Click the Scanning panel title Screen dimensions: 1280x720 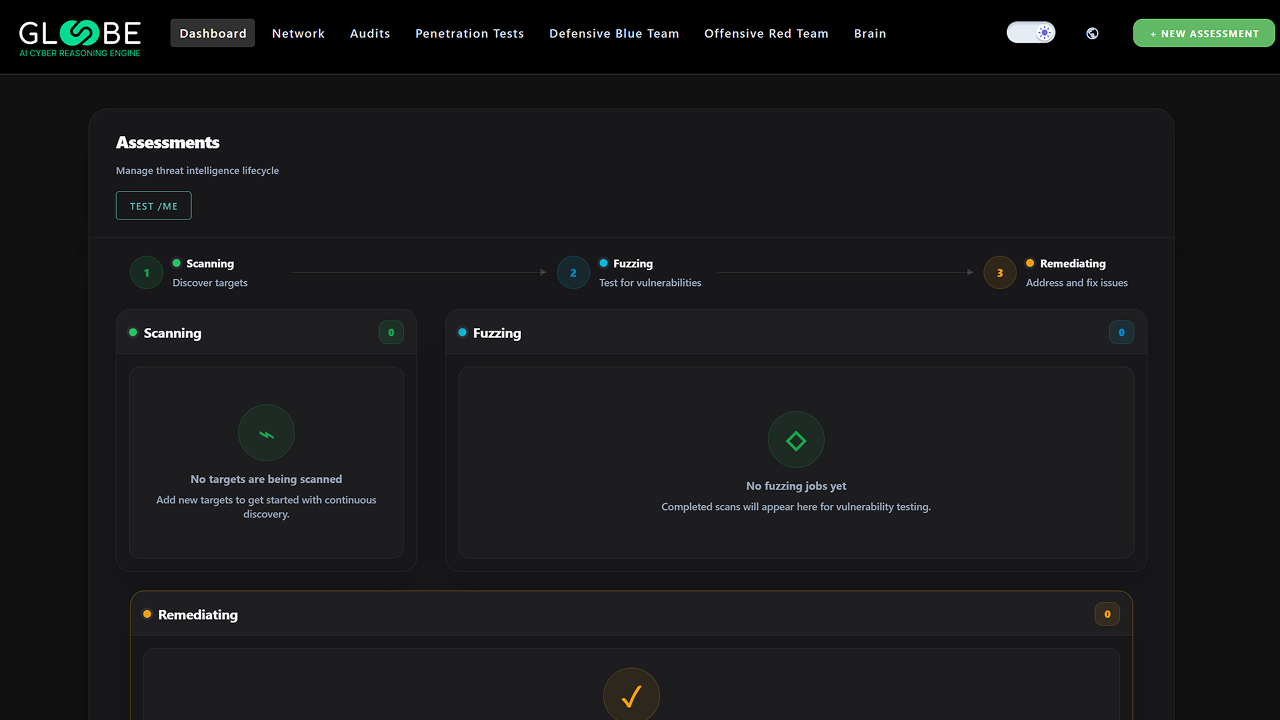pos(172,333)
